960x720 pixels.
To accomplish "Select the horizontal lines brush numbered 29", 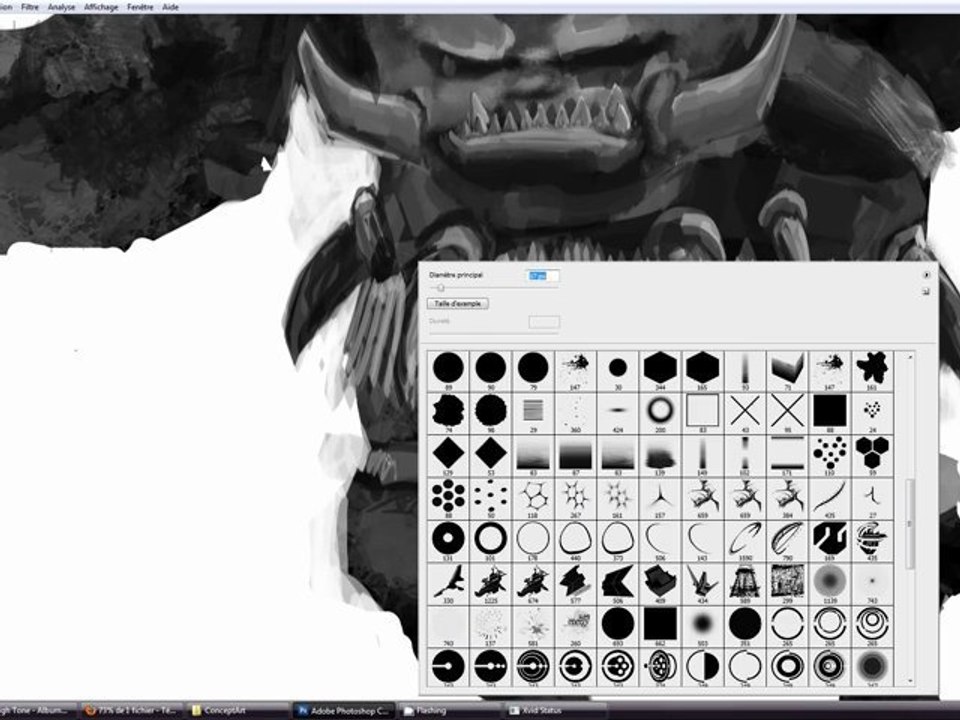I will [533, 413].
